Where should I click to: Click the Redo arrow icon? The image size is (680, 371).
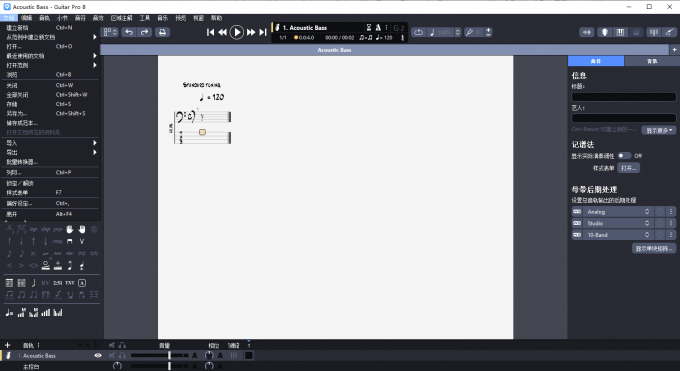pos(144,32)
